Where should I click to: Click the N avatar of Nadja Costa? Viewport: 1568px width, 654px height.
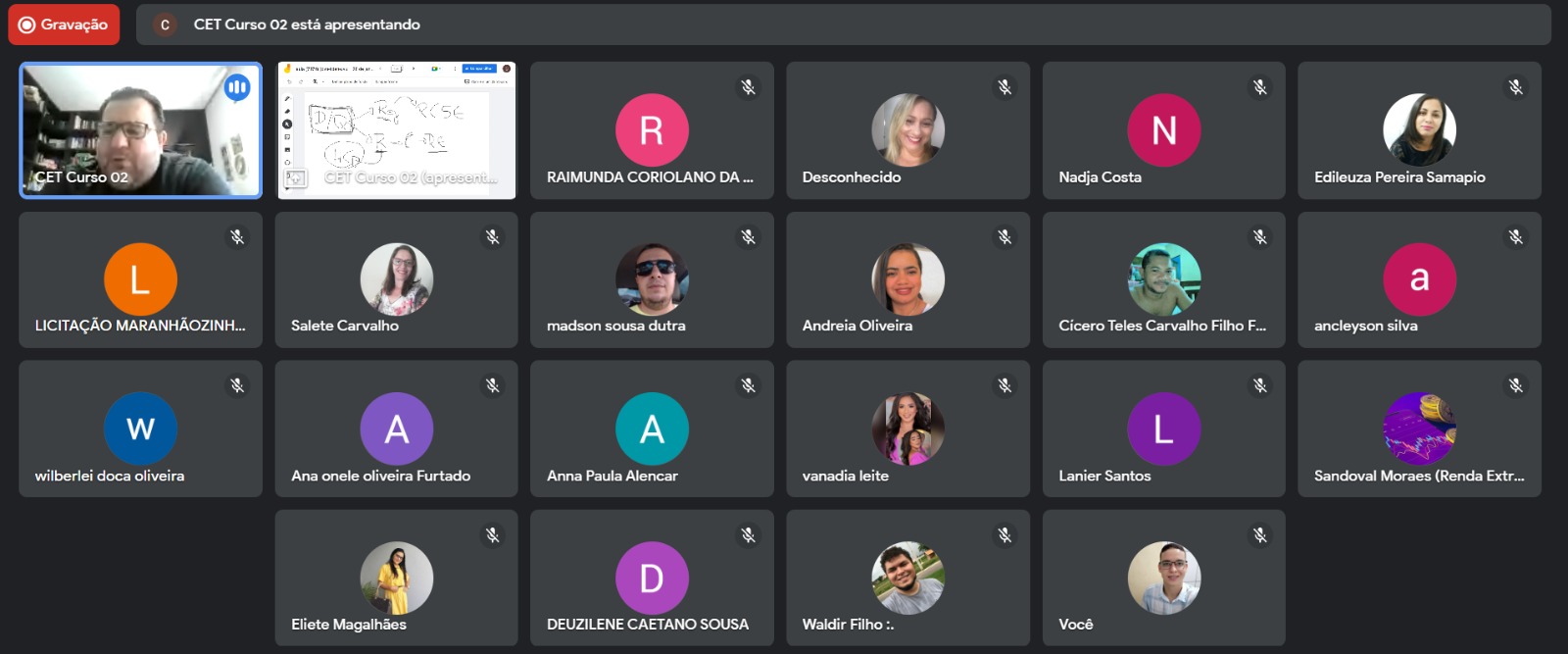click(x=1164, y=129)
